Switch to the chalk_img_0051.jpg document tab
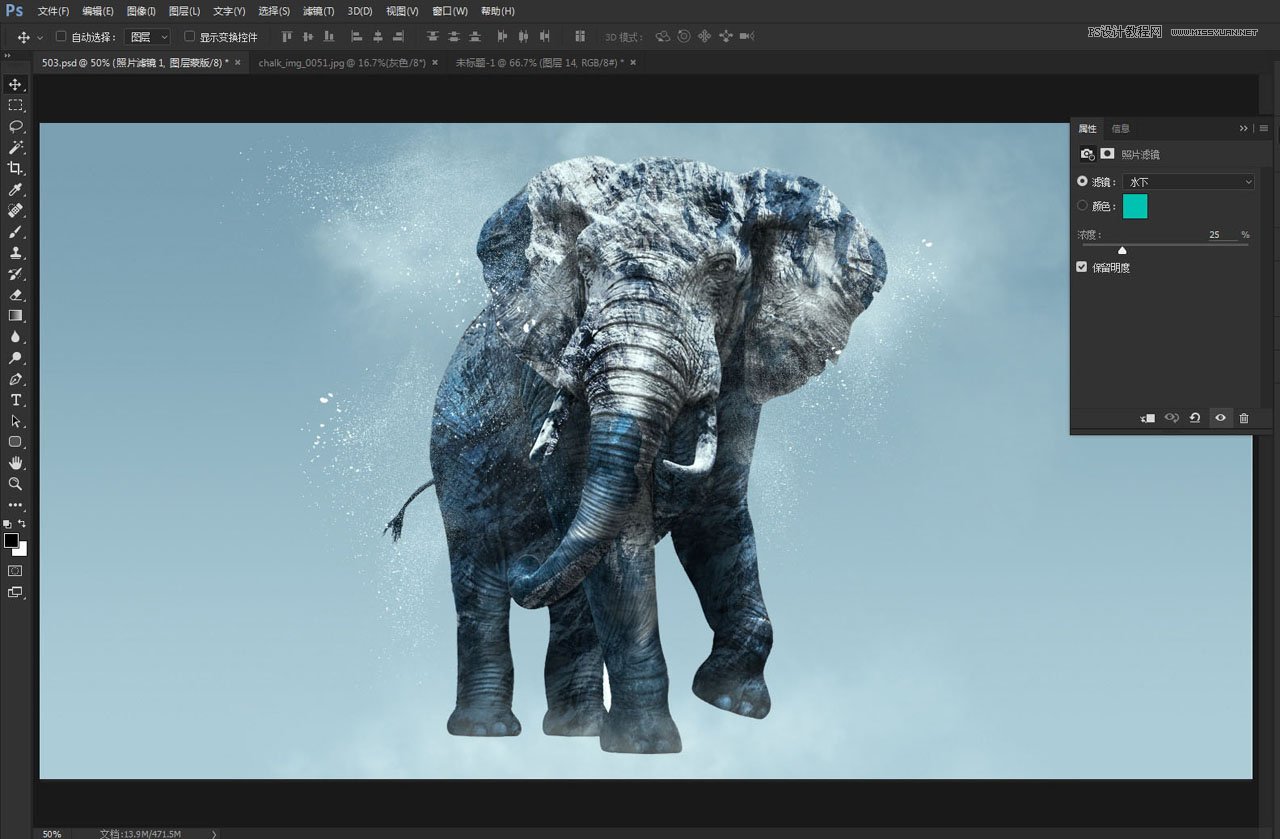1280x839 pixels. click(342, 62)
